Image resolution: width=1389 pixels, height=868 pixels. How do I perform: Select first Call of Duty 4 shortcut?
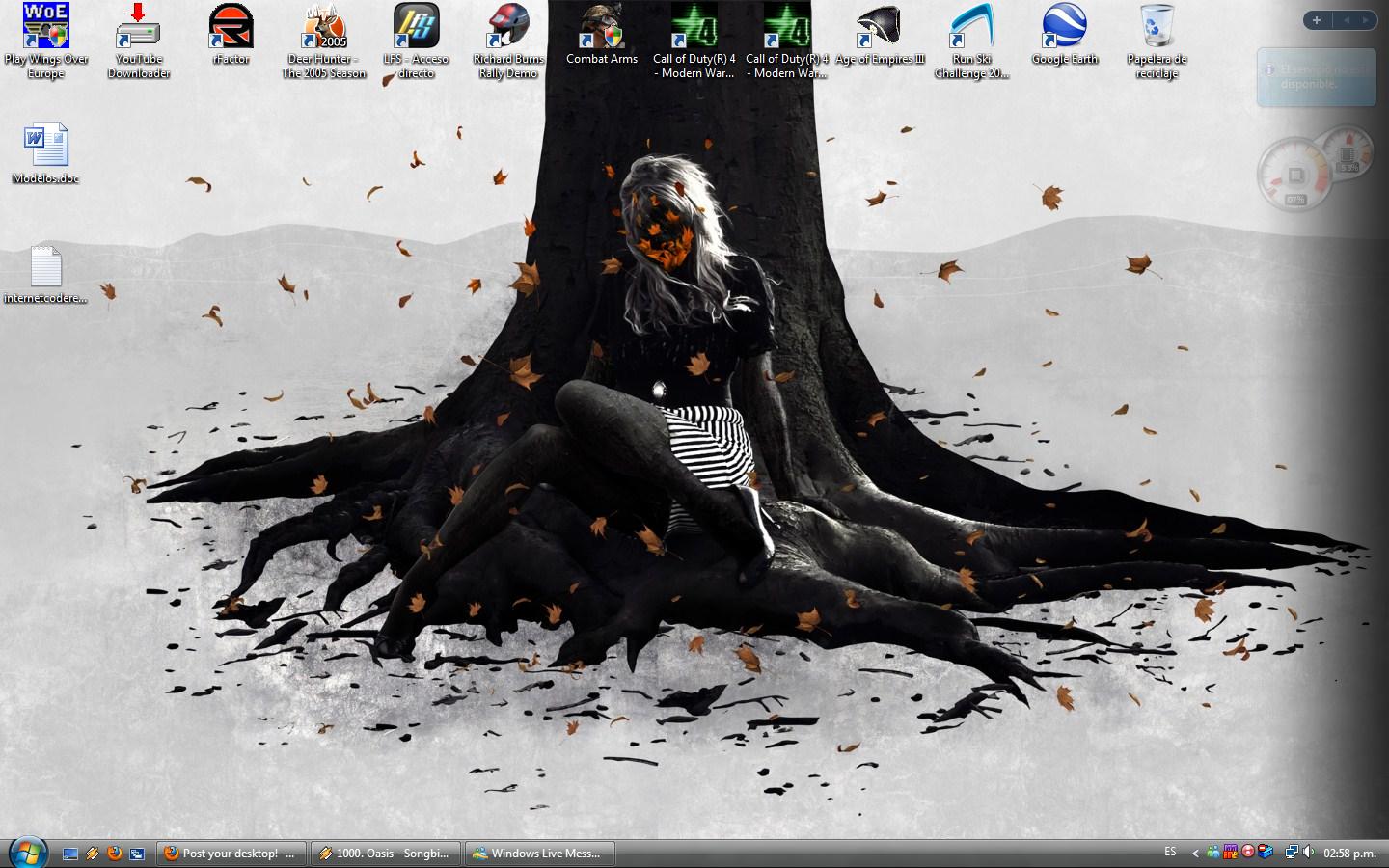pyautogui.click(x=694, y=41)
